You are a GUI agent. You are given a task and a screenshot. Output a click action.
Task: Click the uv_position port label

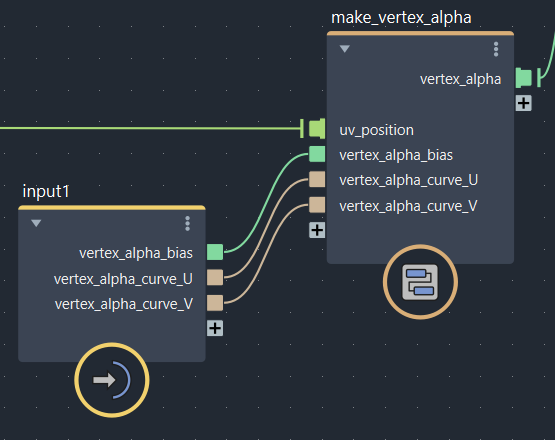coord(377,130)
